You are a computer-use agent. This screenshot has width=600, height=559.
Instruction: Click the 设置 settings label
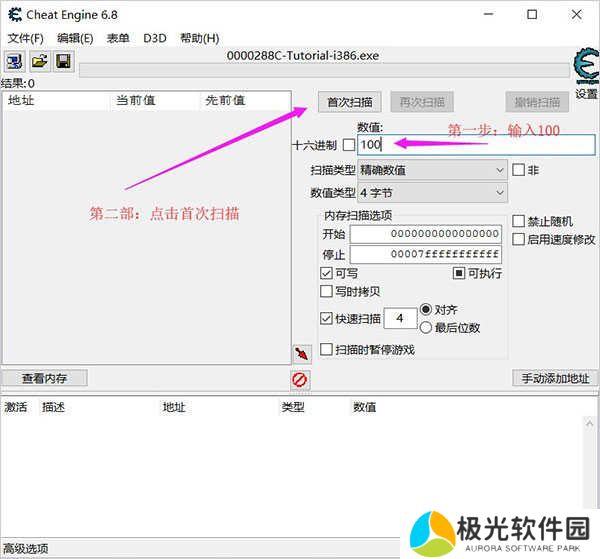586,94
